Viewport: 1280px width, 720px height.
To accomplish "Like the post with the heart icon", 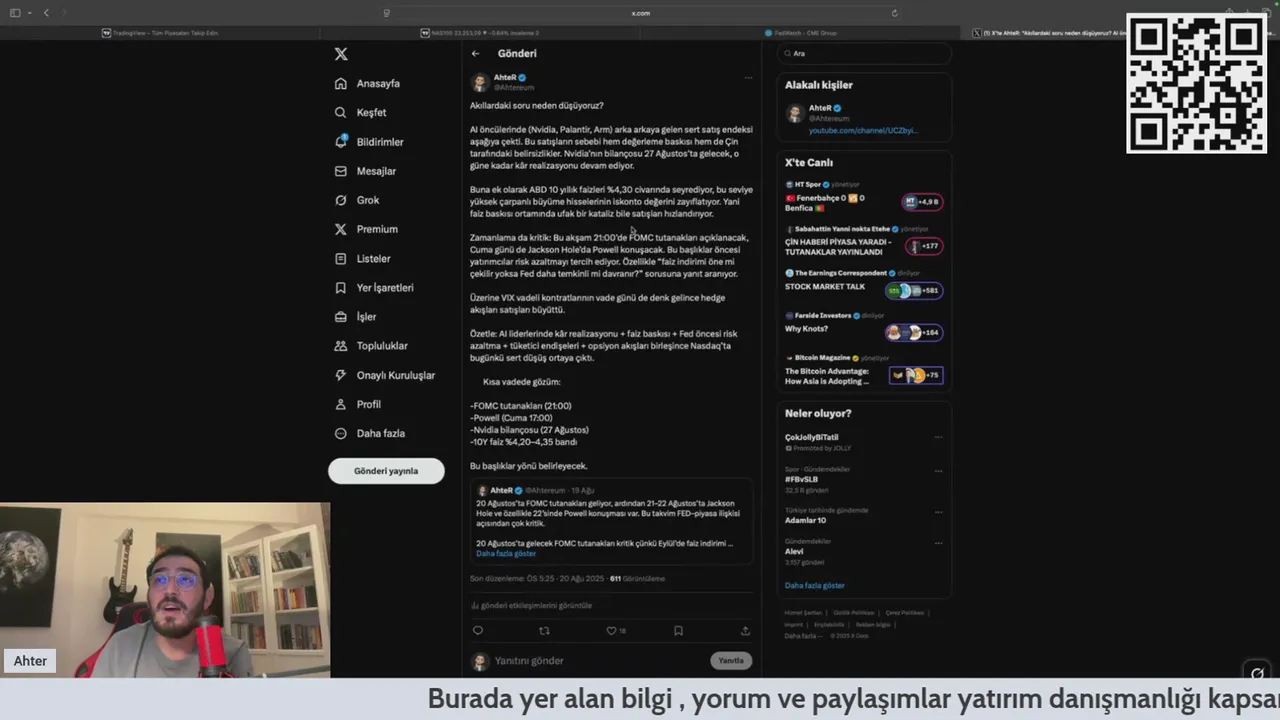I will (x=611, y=631).
